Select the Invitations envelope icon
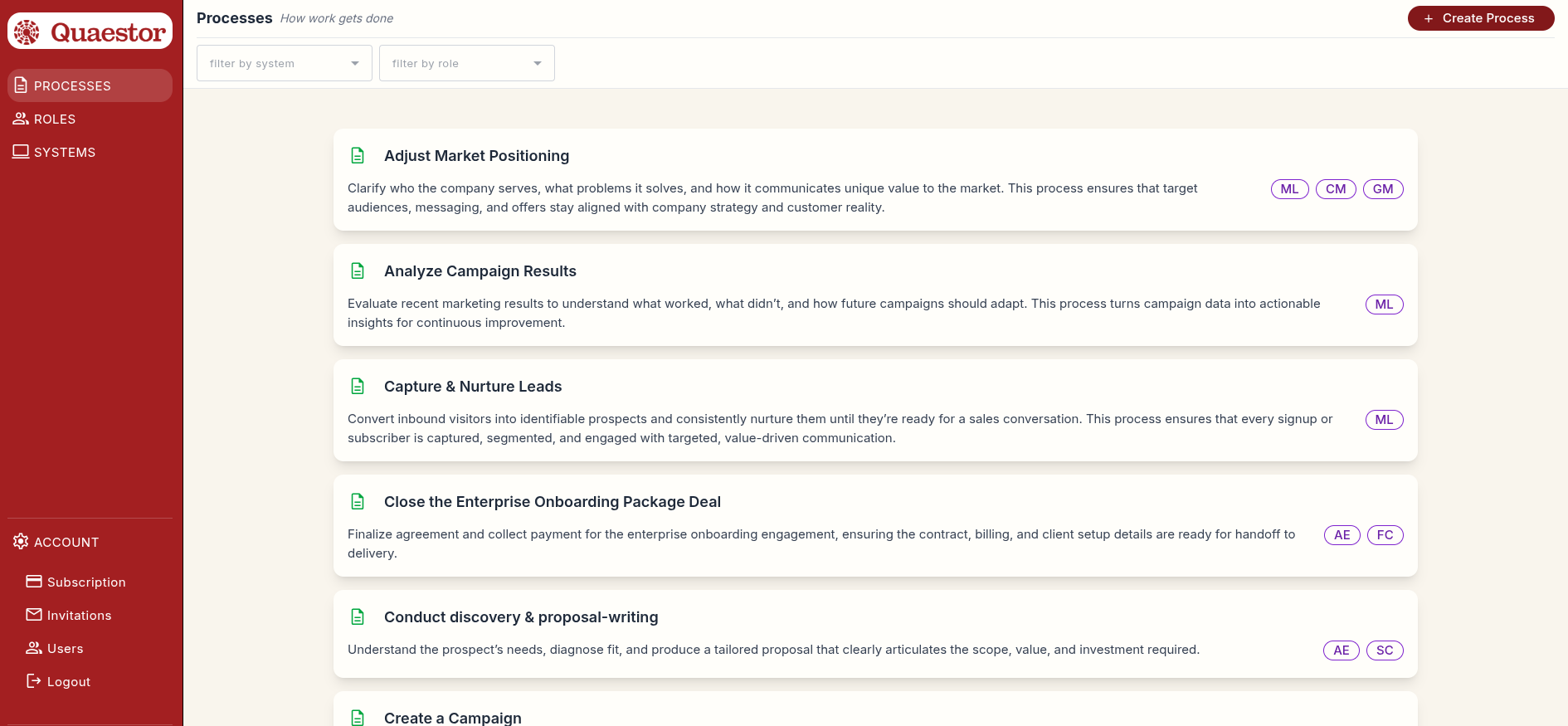Image resolution: width=1568 pixels, height=726 pixels. (34, 614)
